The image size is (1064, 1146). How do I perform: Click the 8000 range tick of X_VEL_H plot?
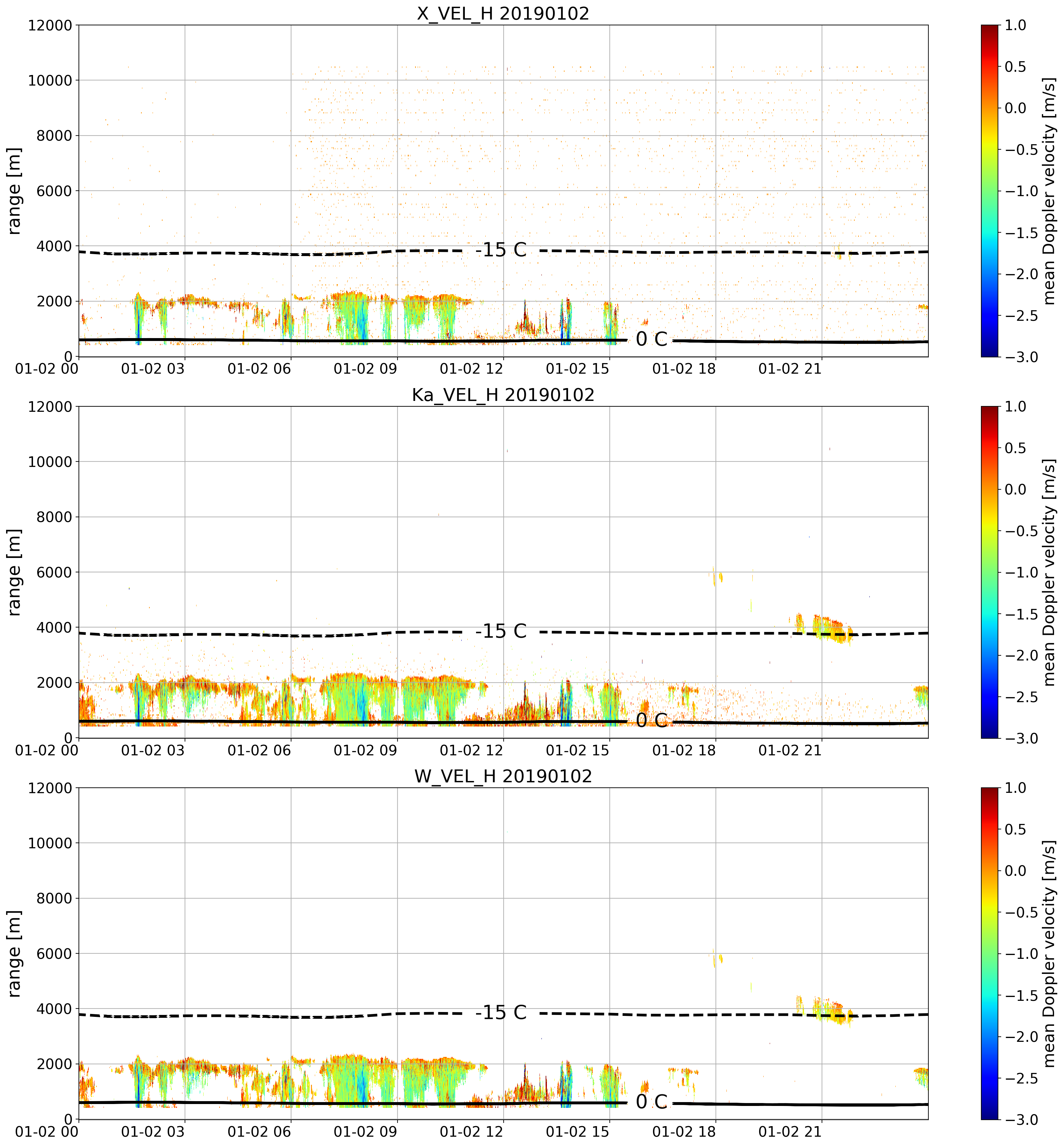[x=54, y=136]
